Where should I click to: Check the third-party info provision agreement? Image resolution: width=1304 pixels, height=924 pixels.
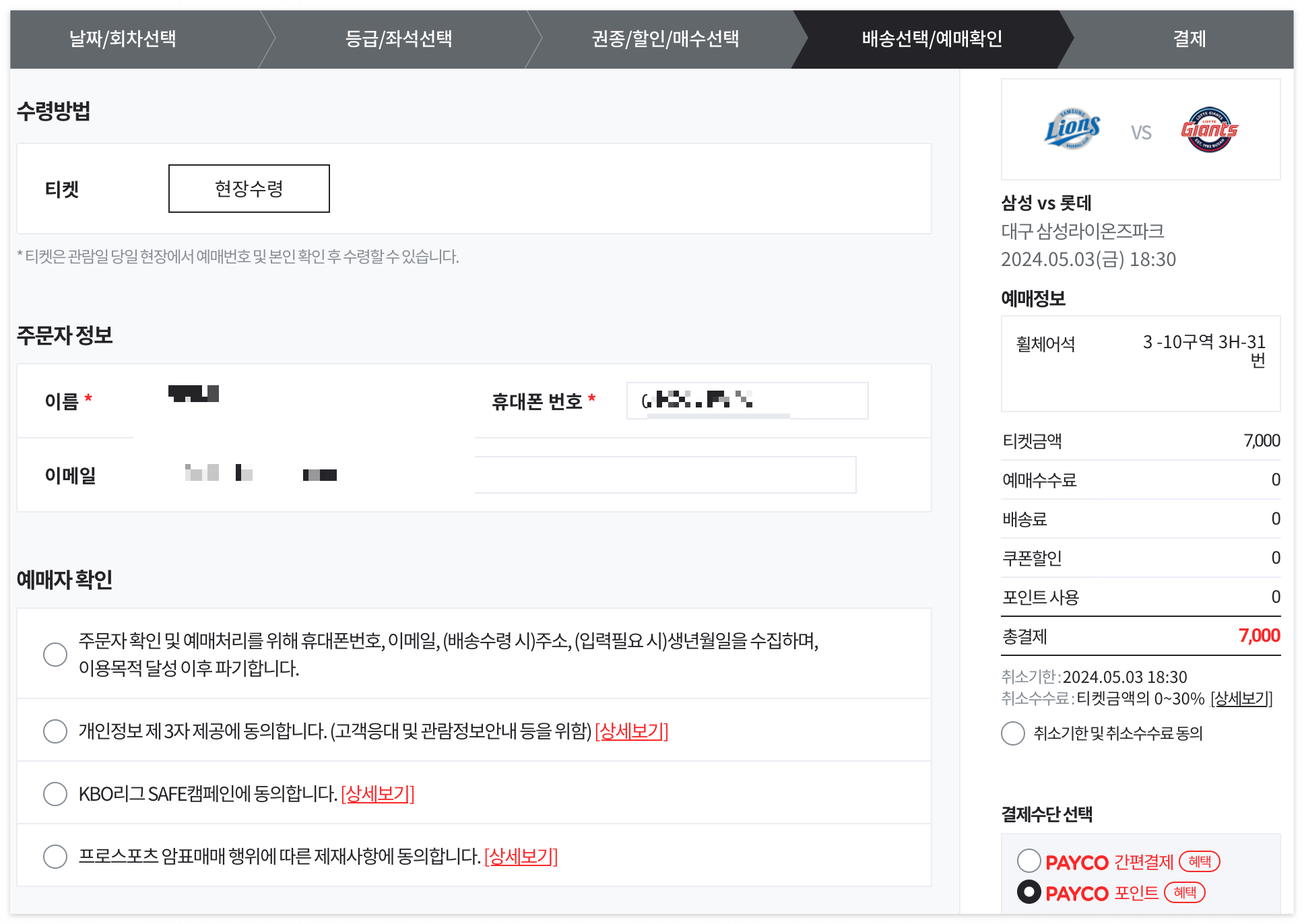coord(55,731)
